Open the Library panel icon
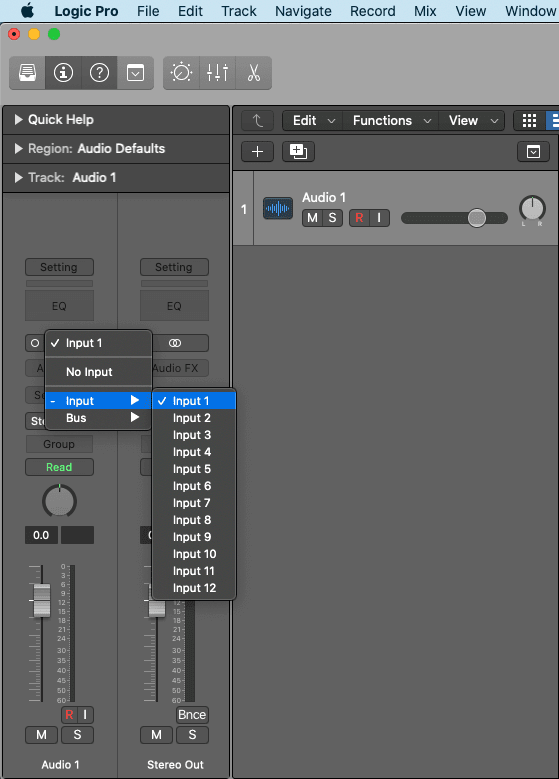Image resolution: width=559 pixels, height=779 pixels. click(x=27, y=73)
